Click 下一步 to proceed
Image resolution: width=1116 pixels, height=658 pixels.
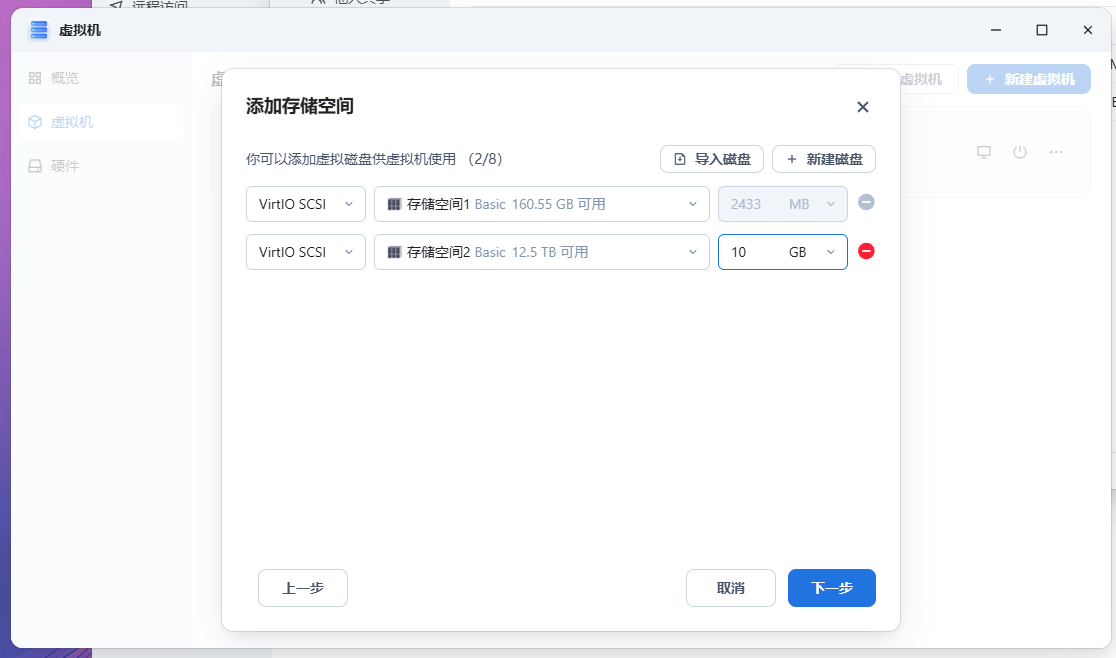click(831, 588)
